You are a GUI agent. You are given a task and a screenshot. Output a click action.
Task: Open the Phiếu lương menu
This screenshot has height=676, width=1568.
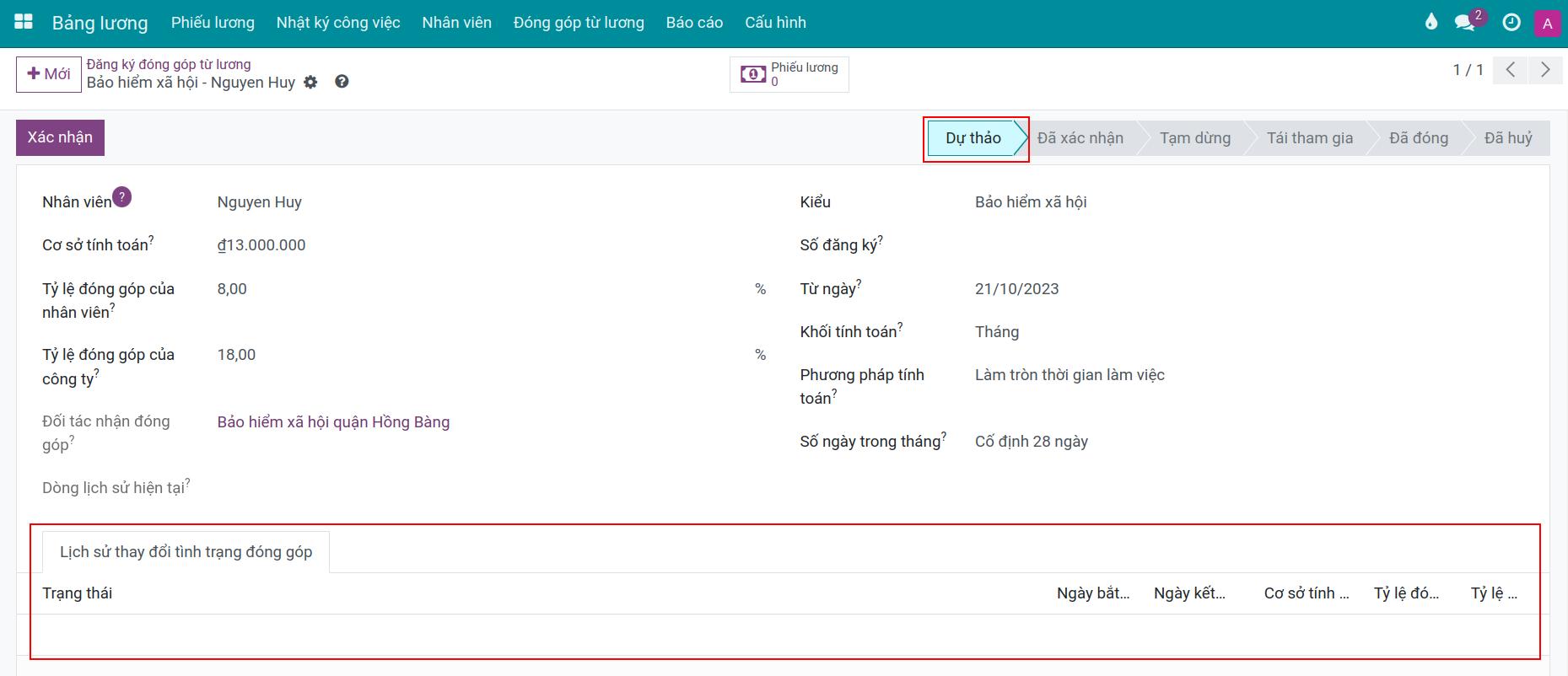tap(213, 23)
